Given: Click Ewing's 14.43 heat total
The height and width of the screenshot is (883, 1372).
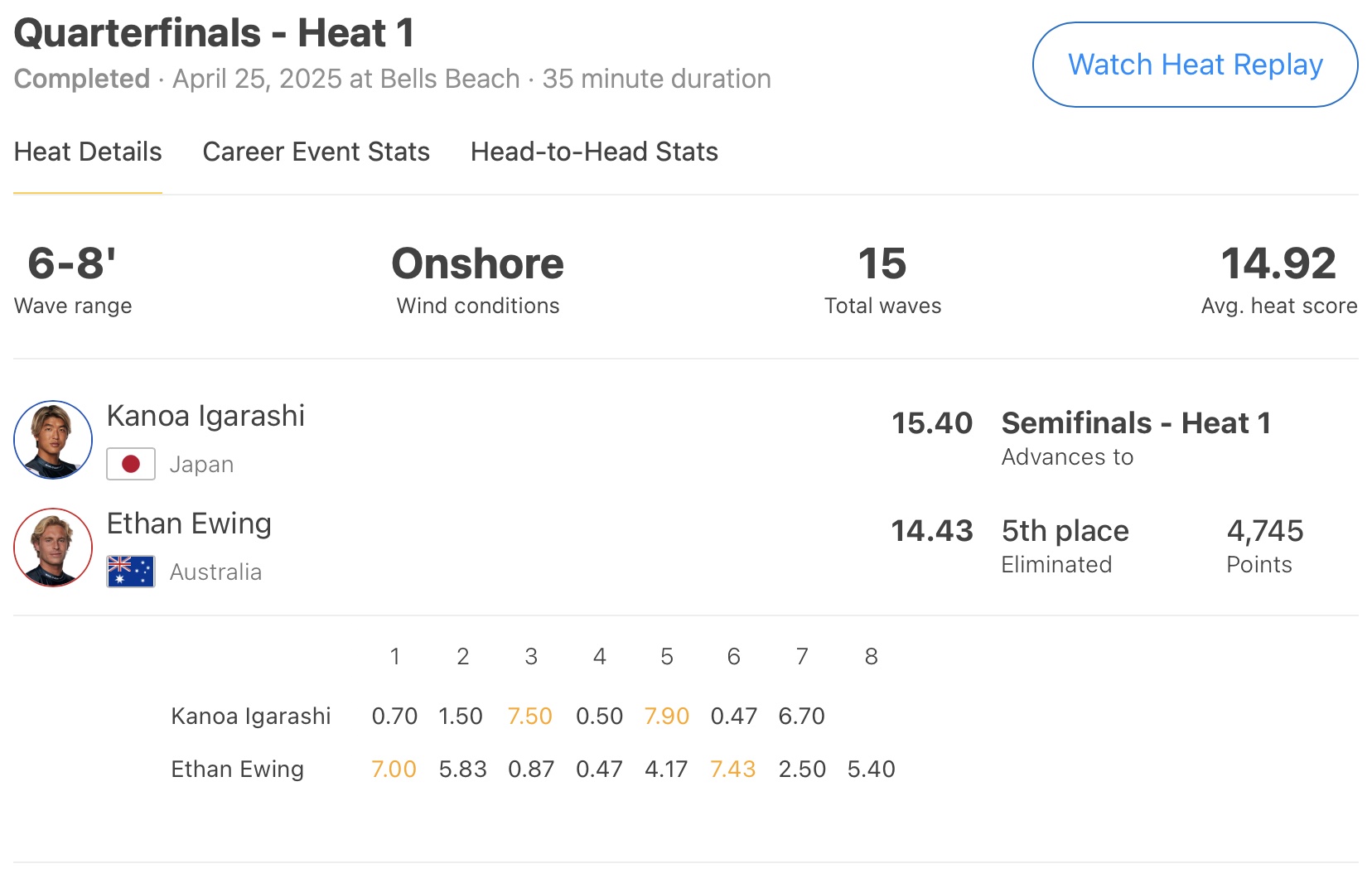Looking at the screenshot, I should [931, 531].
